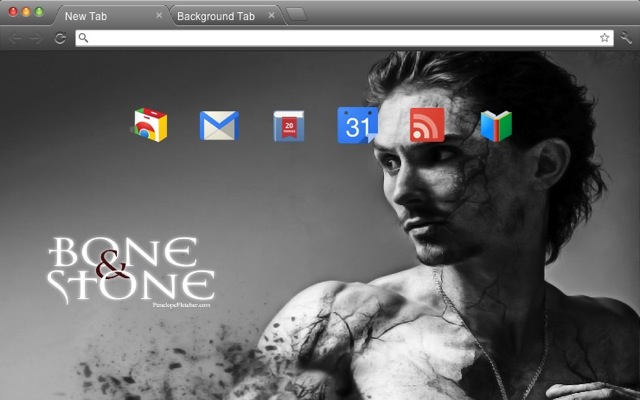Click the forward navigation arrow
640x400 pixels.
[37, 38]
